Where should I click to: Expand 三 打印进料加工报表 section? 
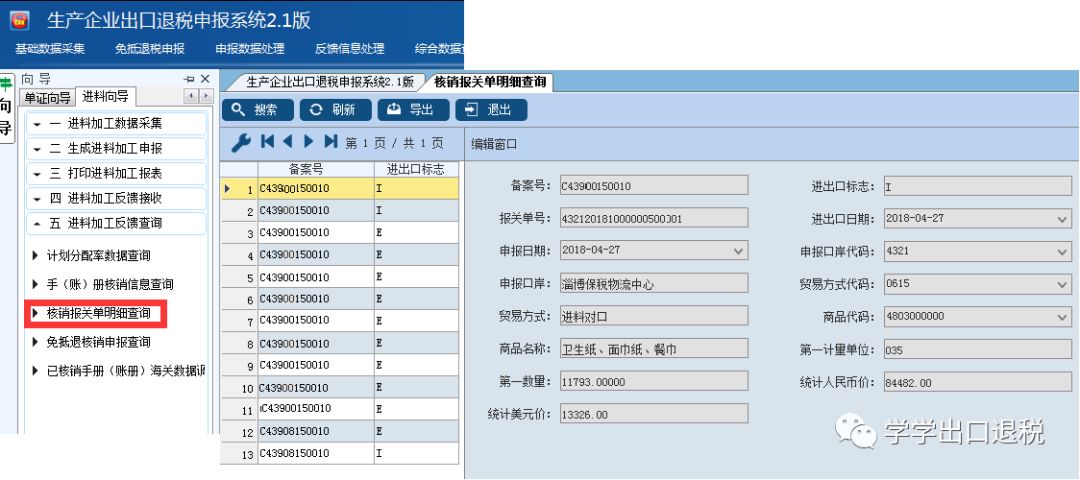(x=116, y=174)
